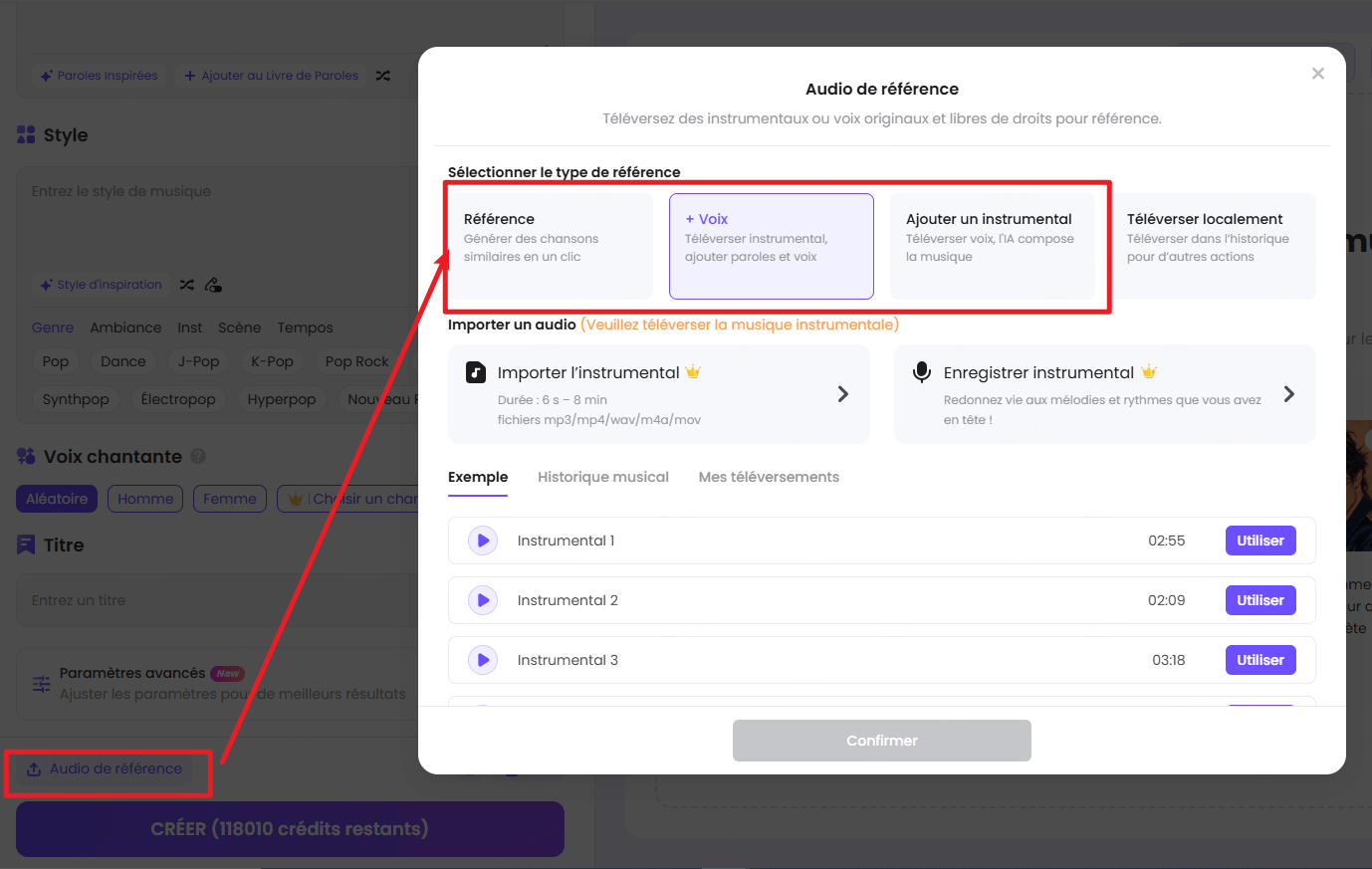Expand Enregistrer instrumental with its chevron
This screenshot has width=1372, height=869.
pyautogui.click(x=1288, y=394)
